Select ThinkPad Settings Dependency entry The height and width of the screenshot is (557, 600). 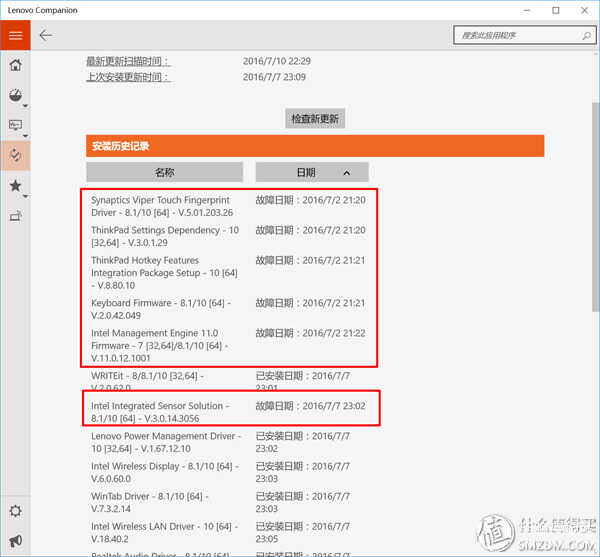point(165,236)
